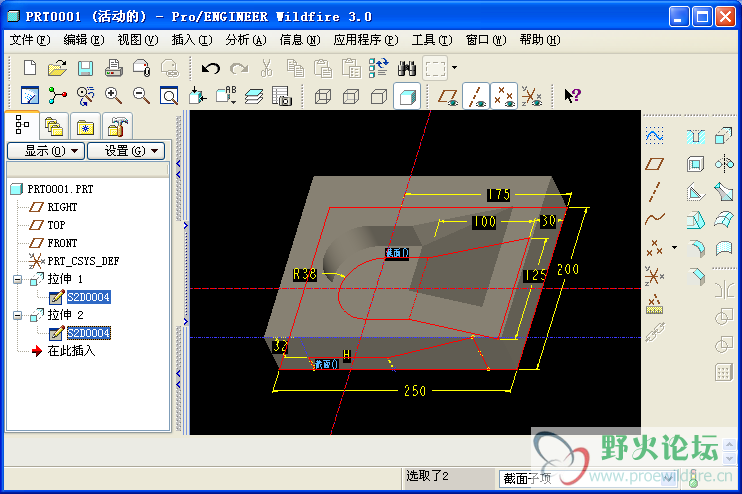This screenshot has height=494, width=742.
Task: Create a datum plane from the right toolbar
Action: [654, 164]
